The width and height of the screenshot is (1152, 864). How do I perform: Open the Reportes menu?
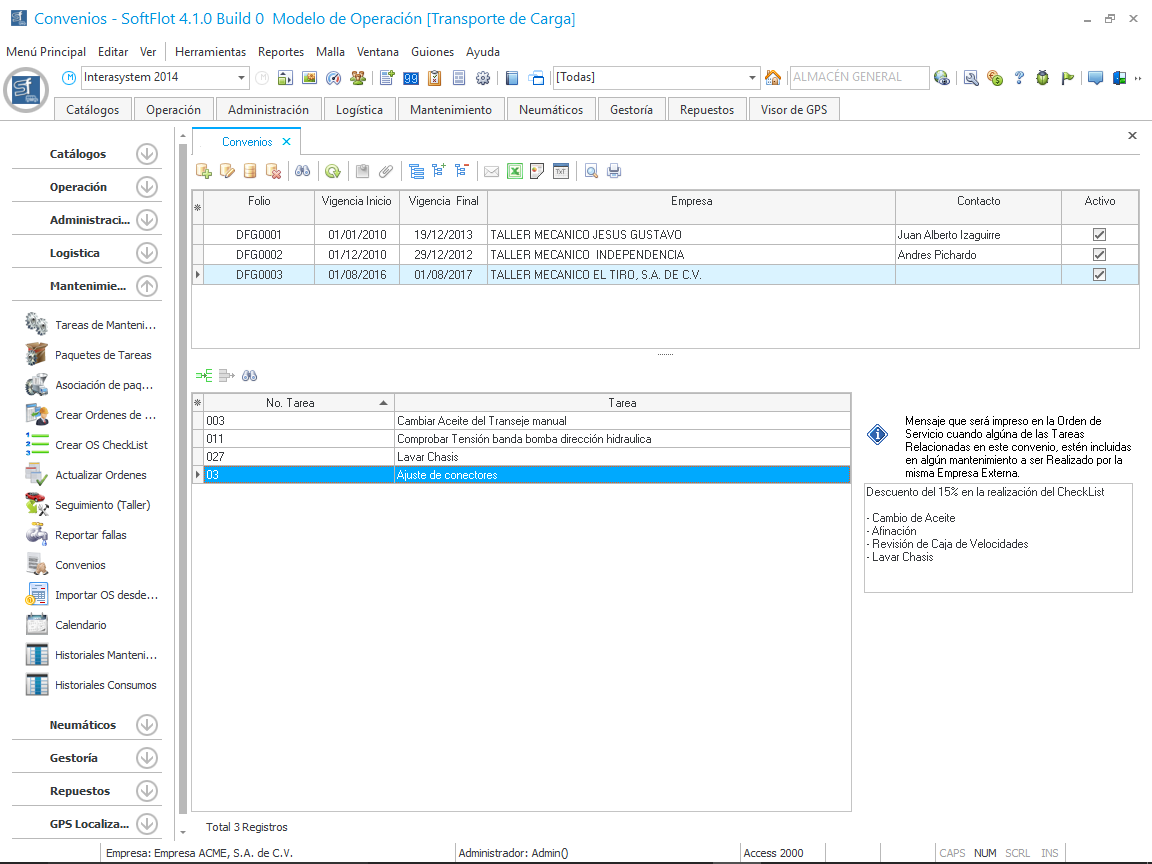point(280,52)
